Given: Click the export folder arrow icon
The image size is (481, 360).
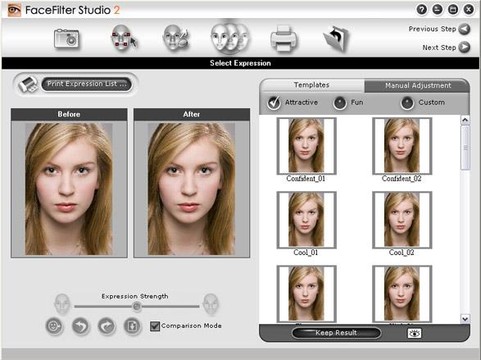Looking at the screenshot, I should 336,39.
